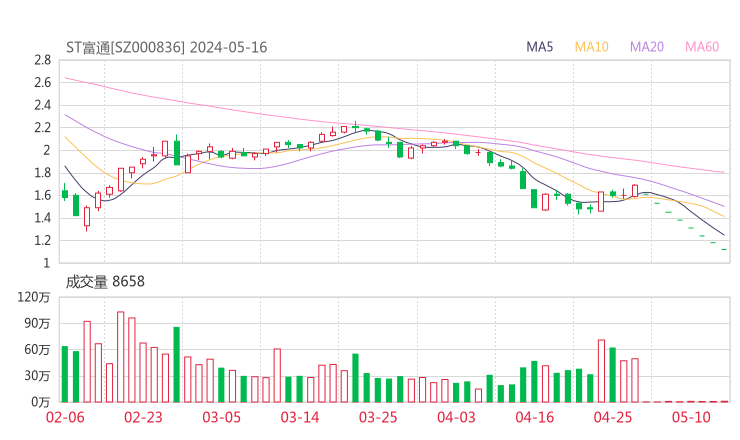The width and height of the screenshot is (740, 440).
Task: Toggle the MA10 legend label
Action: (591, 47)
